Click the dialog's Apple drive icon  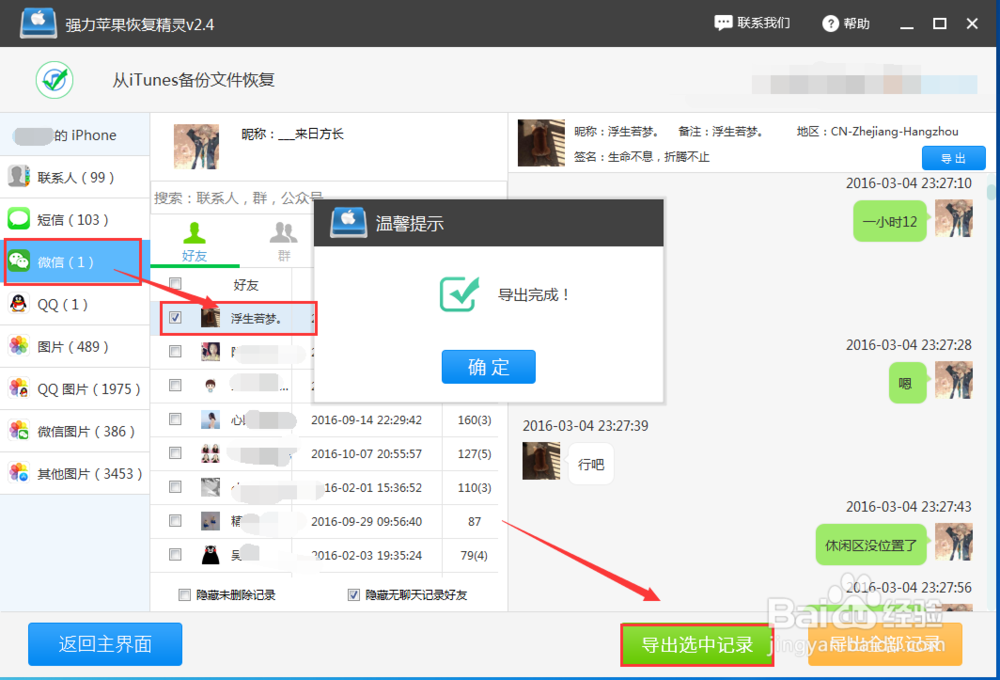click(x=348, y=223)
